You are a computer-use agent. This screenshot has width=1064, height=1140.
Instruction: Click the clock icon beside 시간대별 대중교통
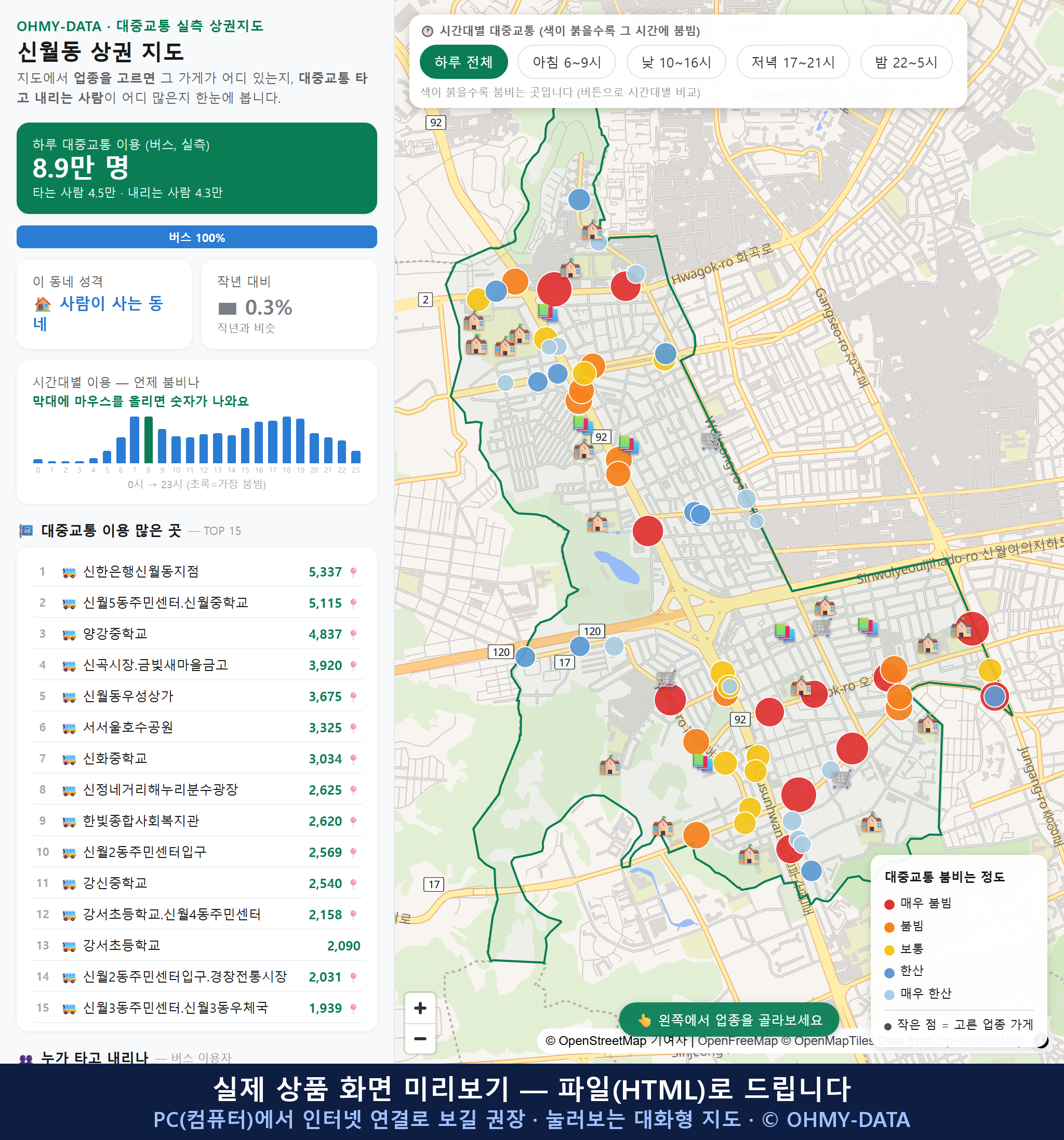coord(428,31)
